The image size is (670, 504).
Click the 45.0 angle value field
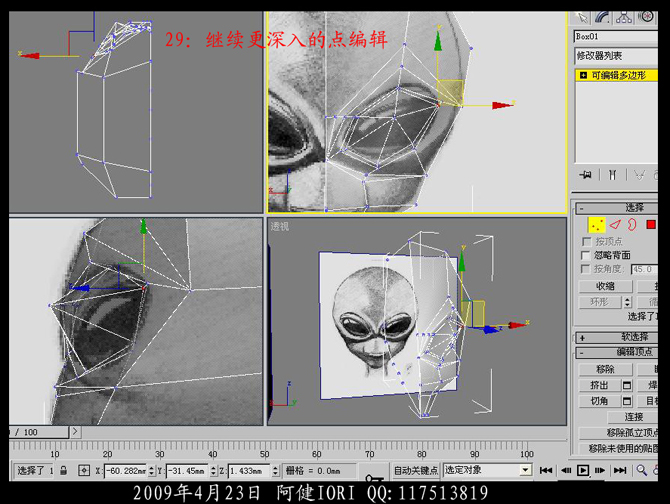[x=644, y=270]
